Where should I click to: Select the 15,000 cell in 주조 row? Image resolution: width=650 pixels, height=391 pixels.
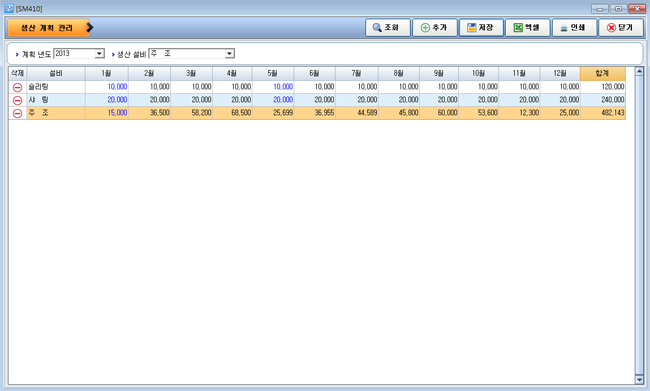(107, 113)
